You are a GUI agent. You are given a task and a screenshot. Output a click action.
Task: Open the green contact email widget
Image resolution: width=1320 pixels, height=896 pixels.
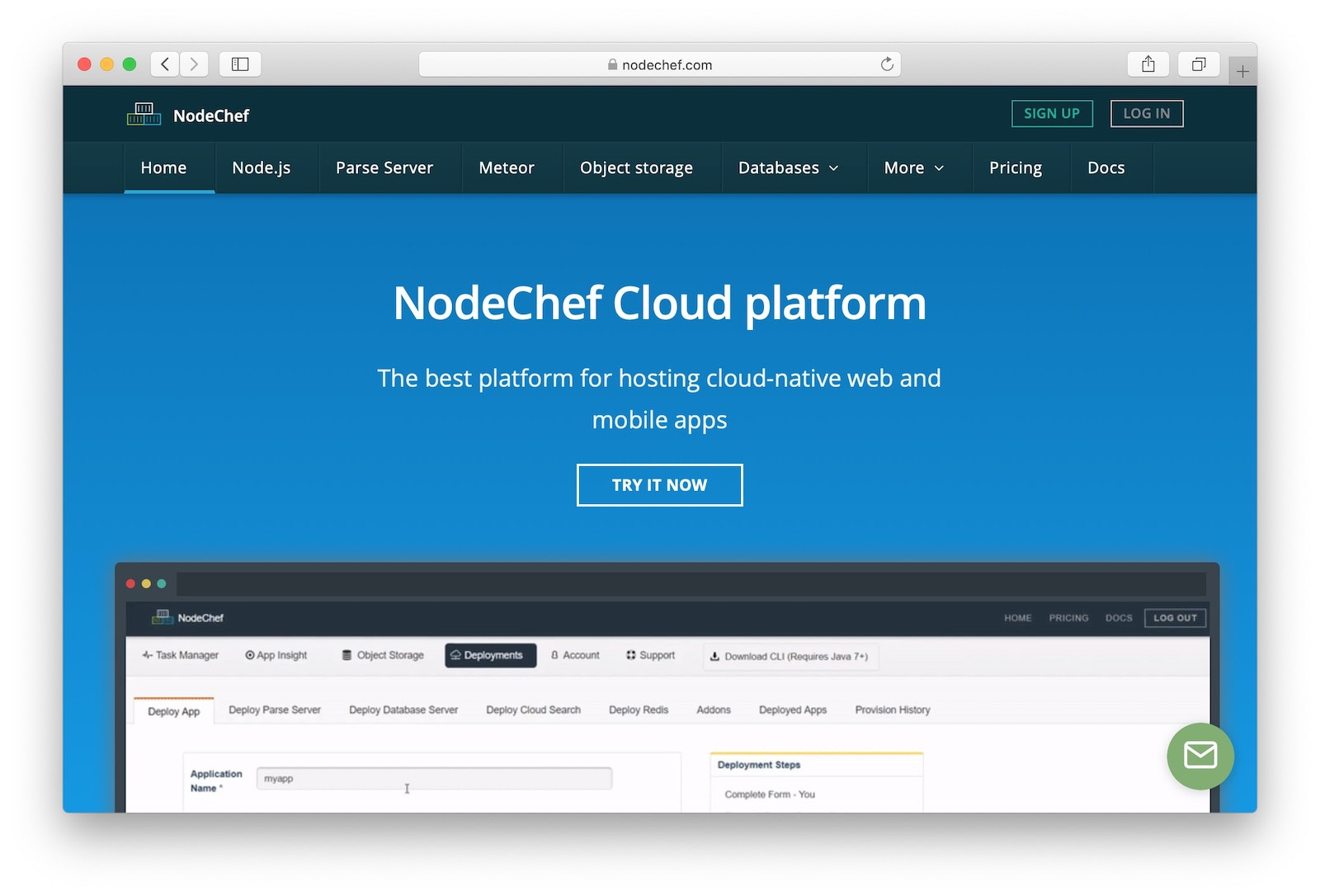coord(1200,757)
